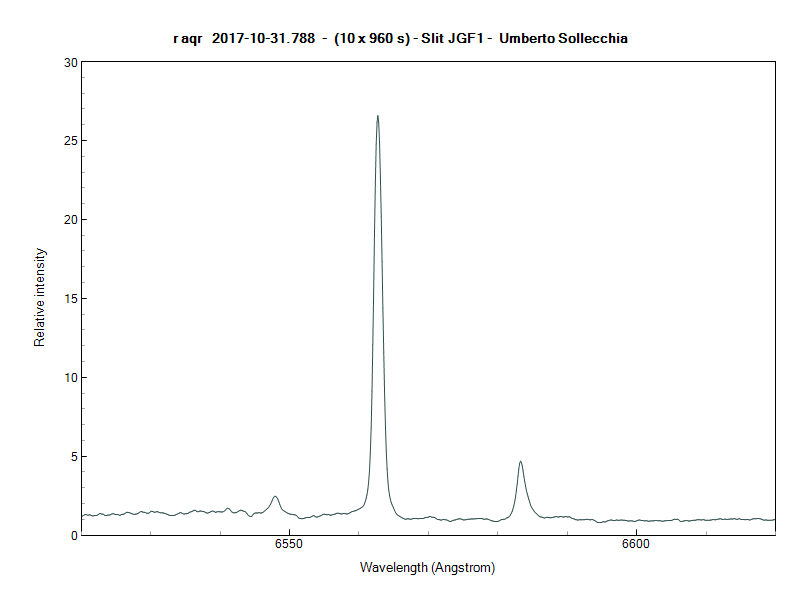
Task: Click the spectrum line directly above 6600 tick
Action: [636, 520]
